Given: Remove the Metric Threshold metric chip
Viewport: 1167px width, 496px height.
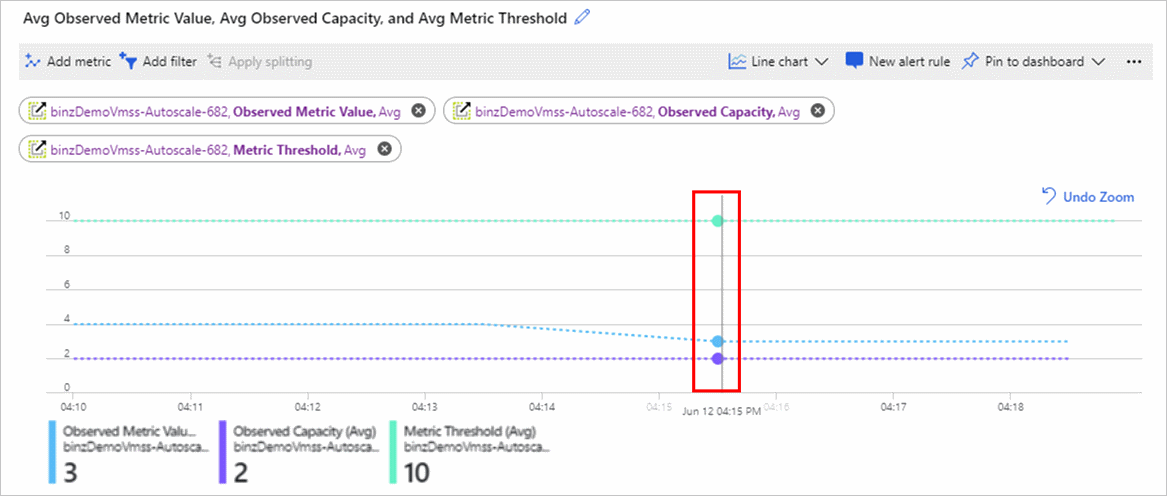Looking at the screenshot, I should 384,150.
